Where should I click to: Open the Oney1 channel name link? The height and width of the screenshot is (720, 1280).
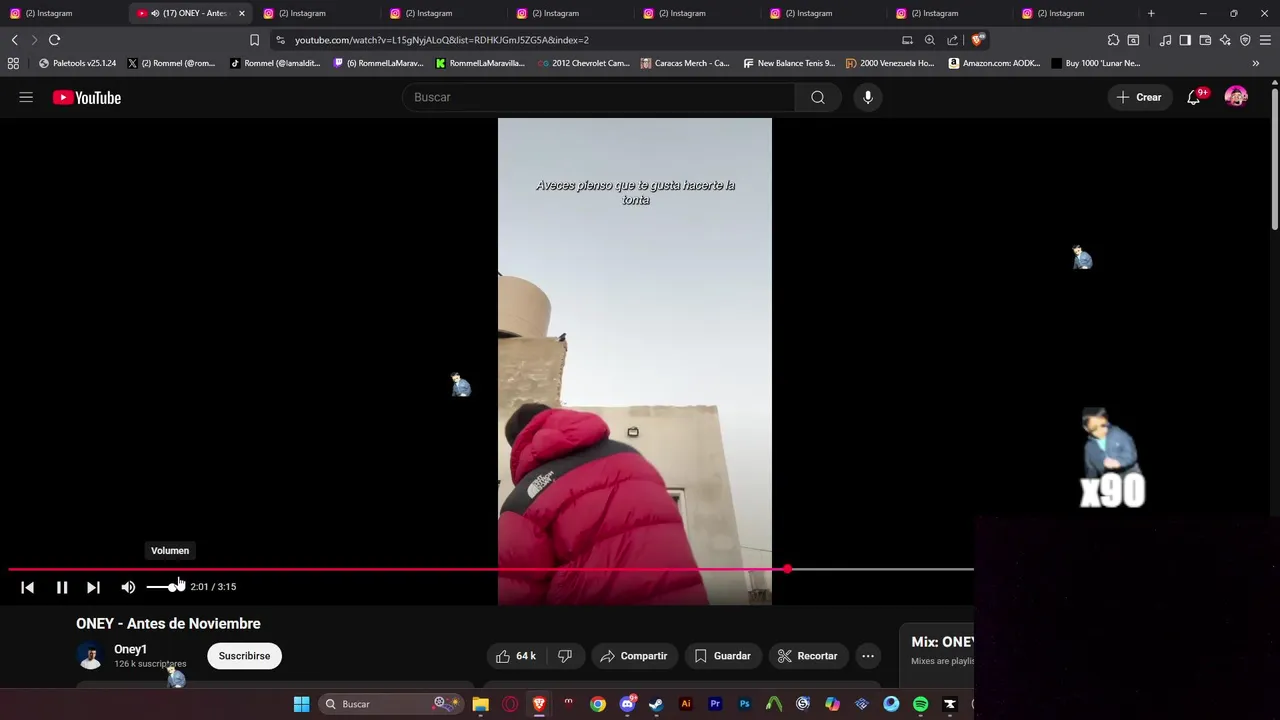[x=130, y=649]
